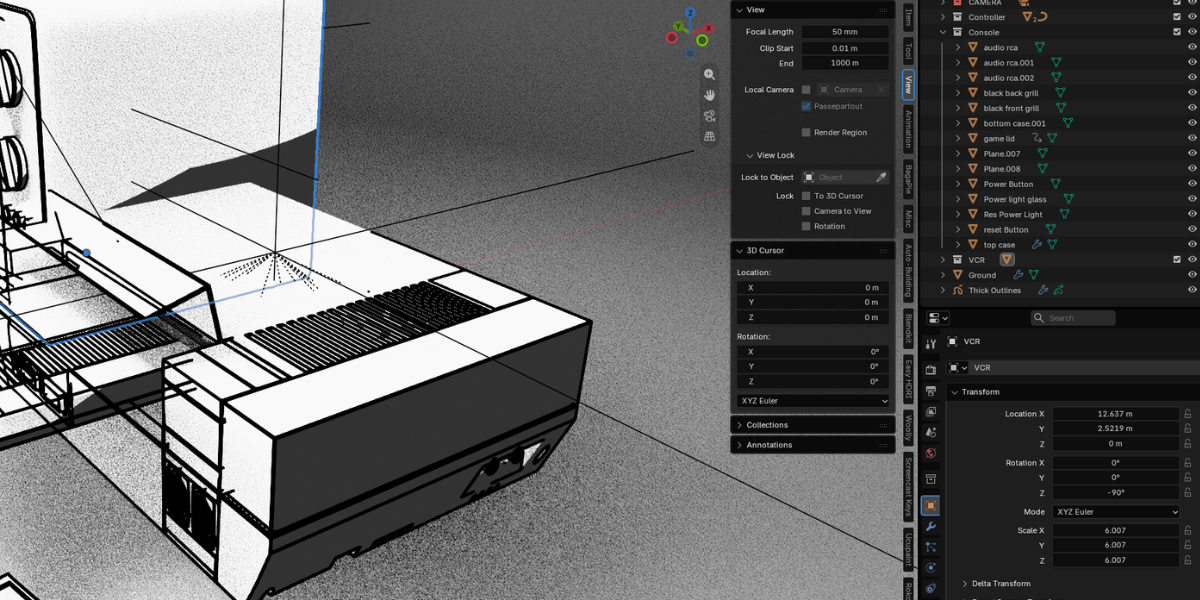The image size is (1200, 600).
Task: Expand the Collections panel
Action: click(x=813, y=425)
